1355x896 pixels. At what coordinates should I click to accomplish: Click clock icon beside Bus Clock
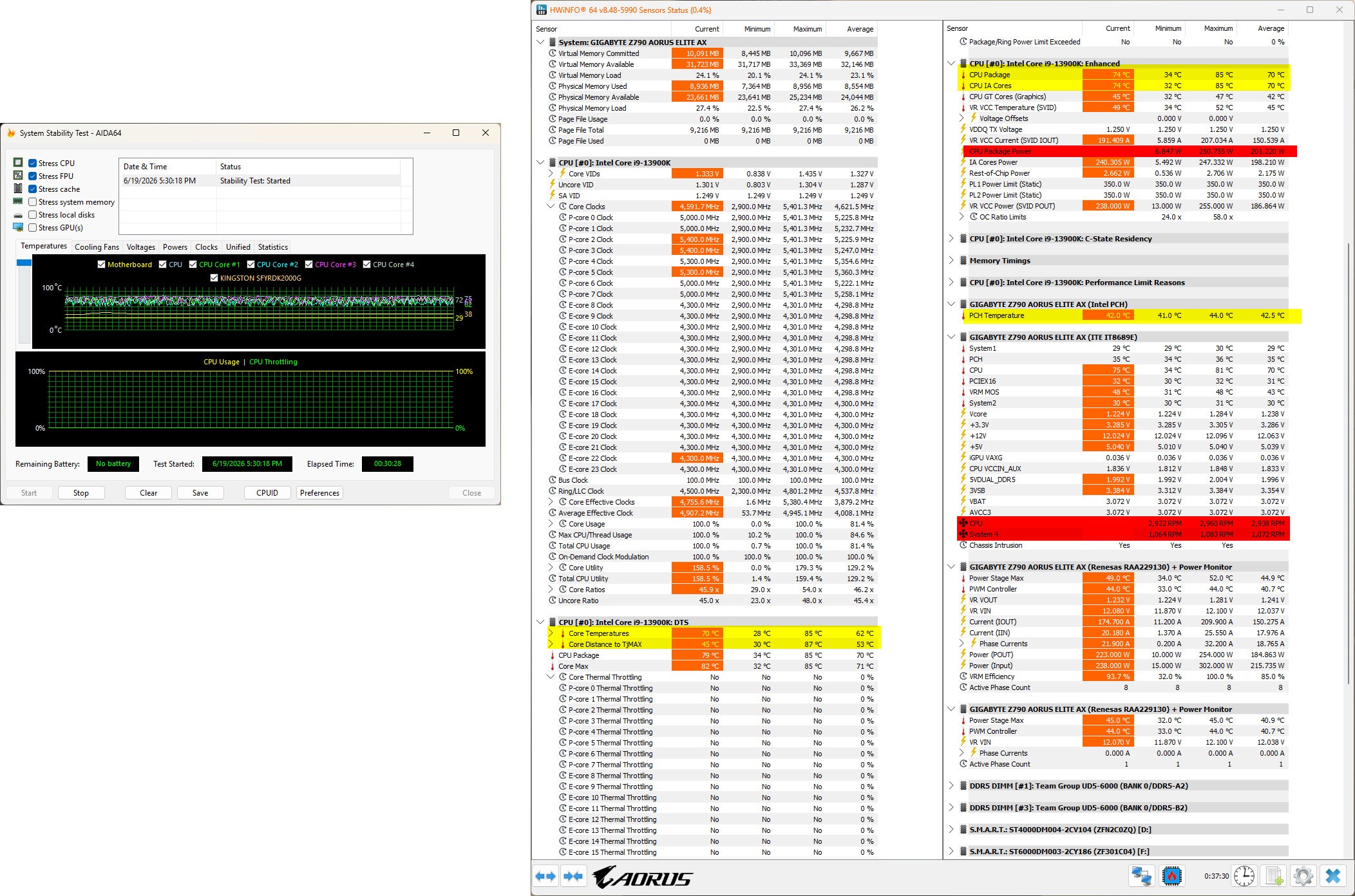553,480
